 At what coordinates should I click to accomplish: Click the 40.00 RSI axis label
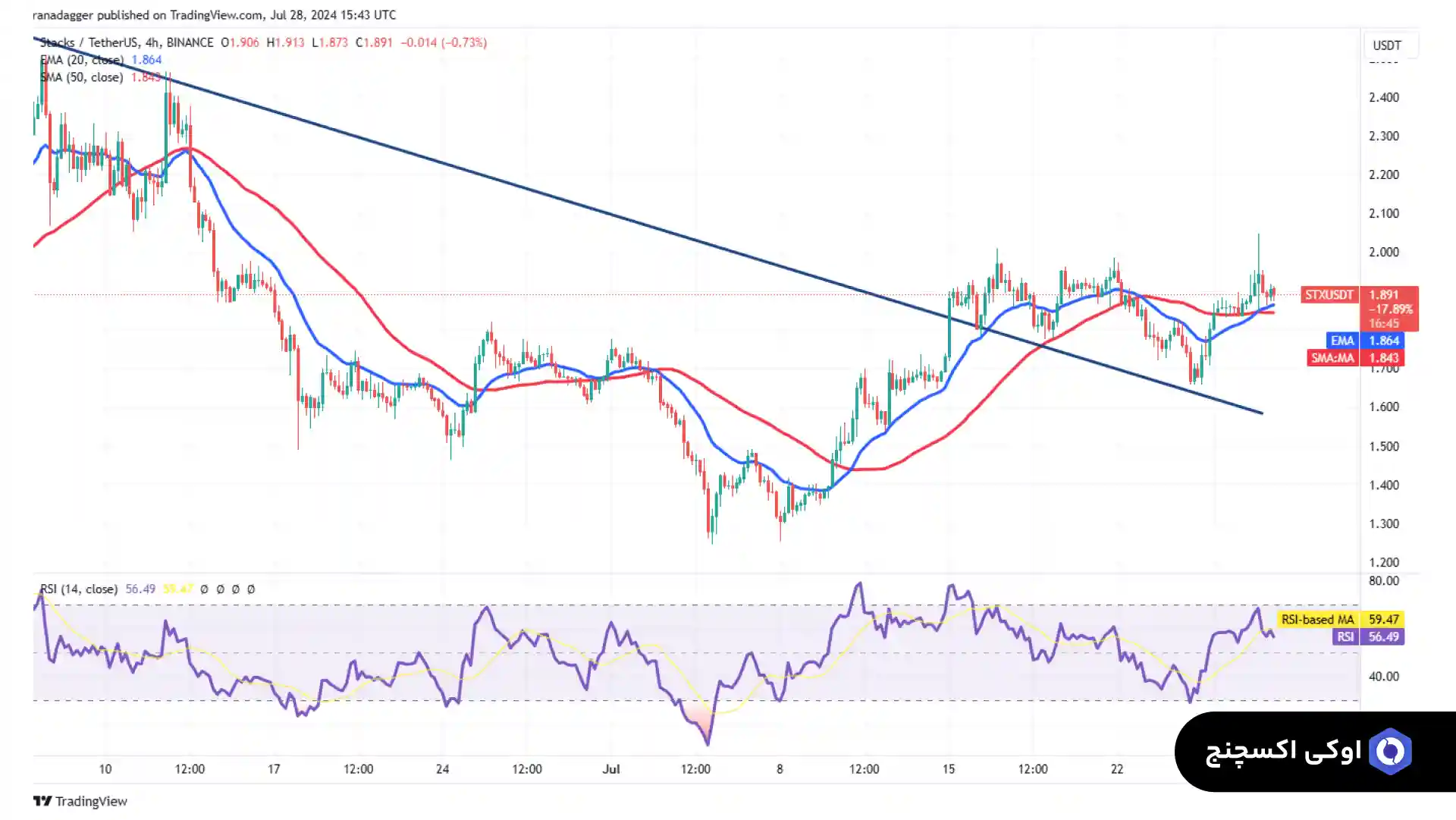1384,676
